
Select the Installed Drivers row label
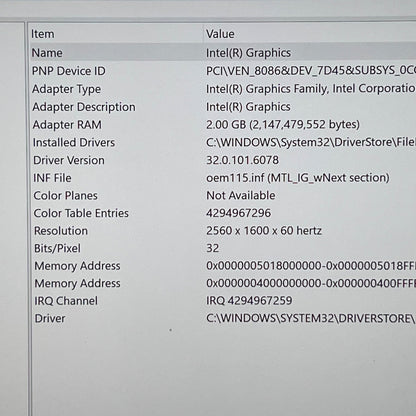74,142
